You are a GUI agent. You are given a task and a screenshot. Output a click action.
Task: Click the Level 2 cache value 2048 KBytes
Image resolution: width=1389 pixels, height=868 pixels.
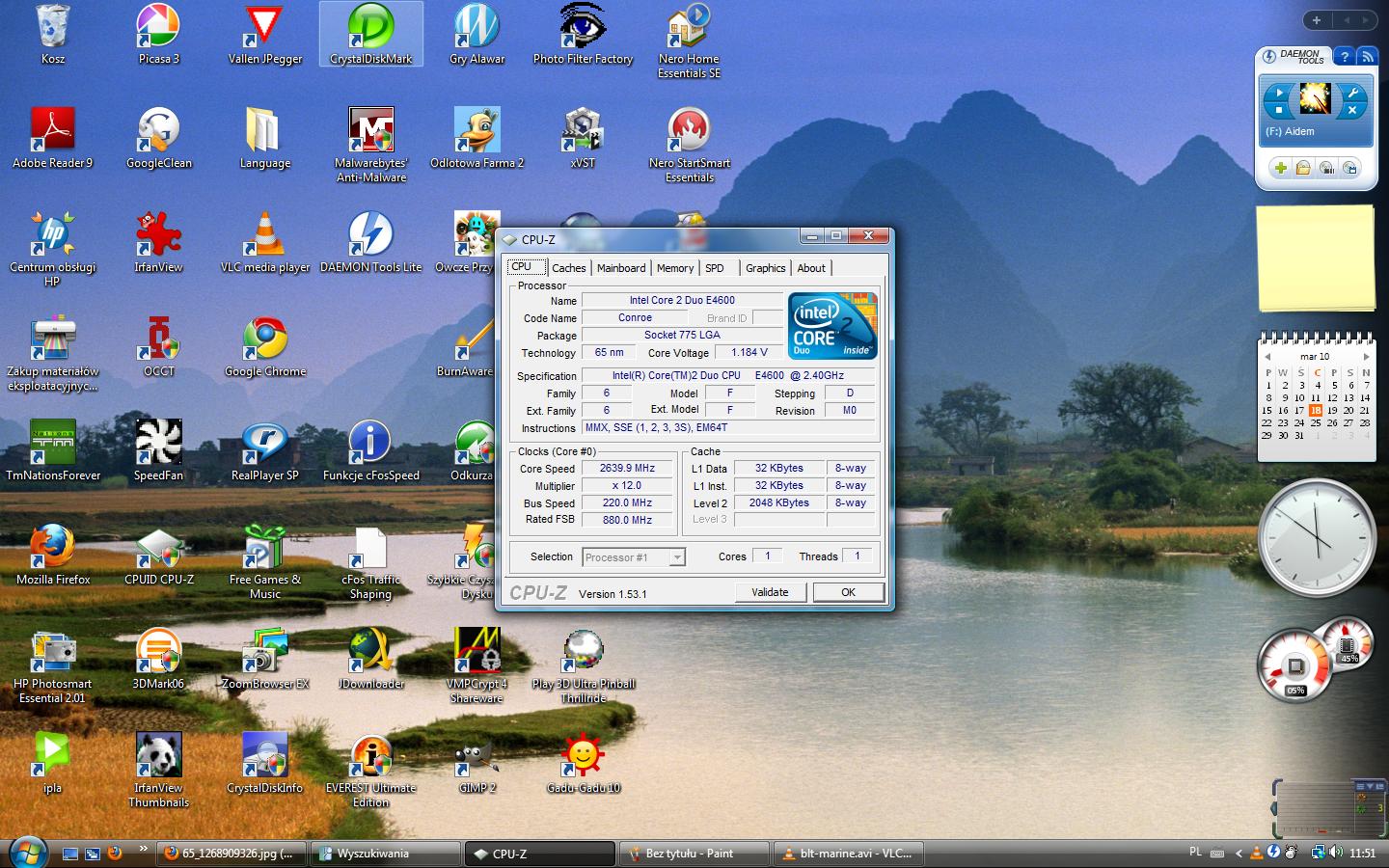point(779,502)
